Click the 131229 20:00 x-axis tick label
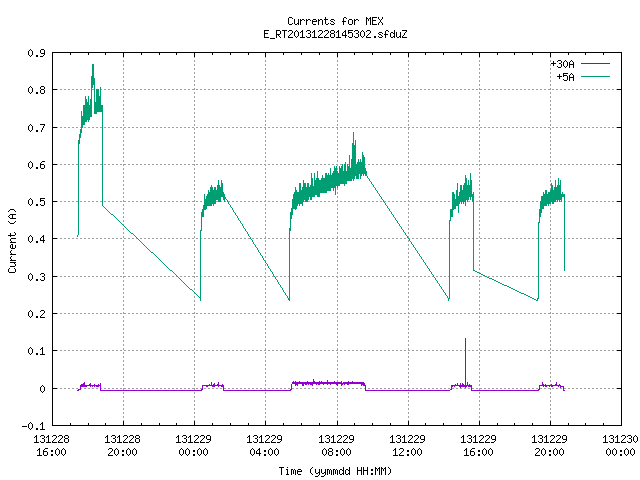 pyautogui.click(x=549, y=446)
